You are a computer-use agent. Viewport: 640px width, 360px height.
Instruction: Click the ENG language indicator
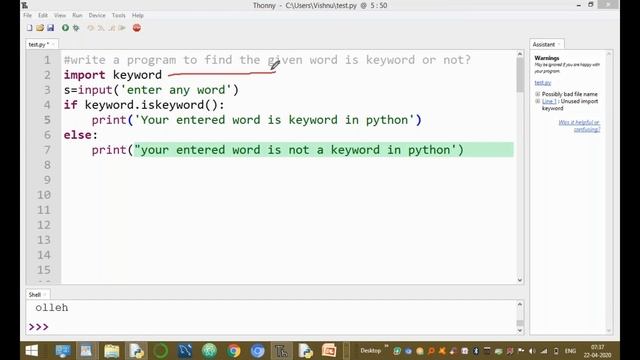point(570,351)
